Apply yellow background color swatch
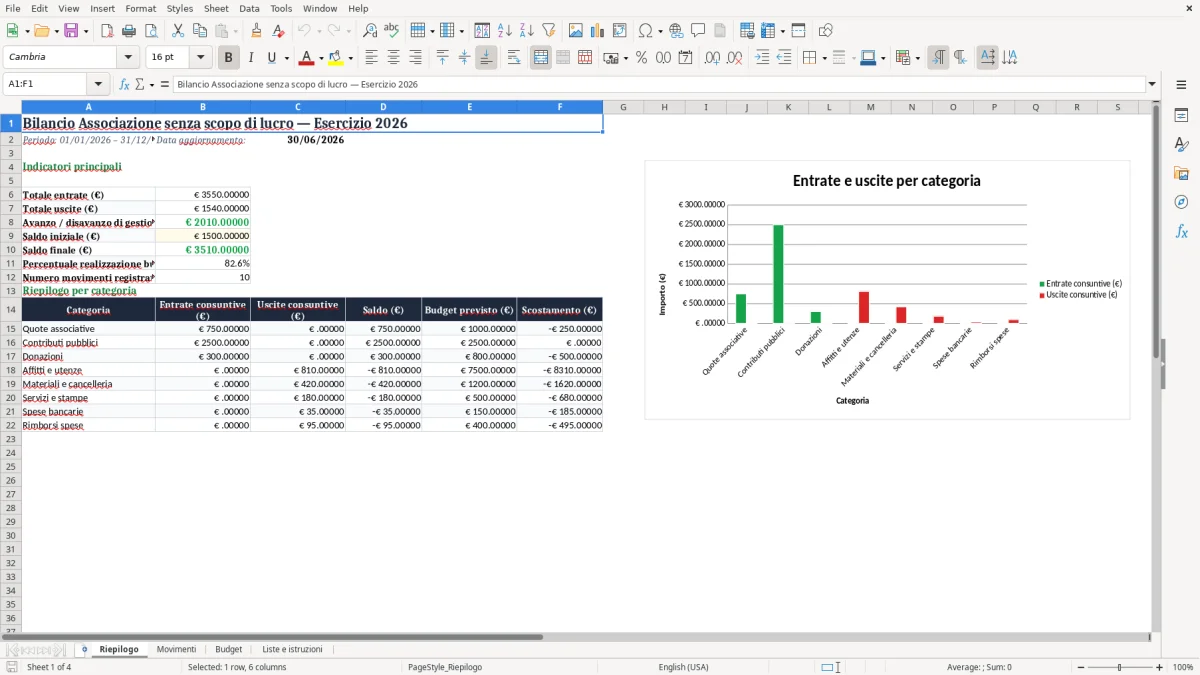The image size is (1200, 675). [x=336, y=58]
